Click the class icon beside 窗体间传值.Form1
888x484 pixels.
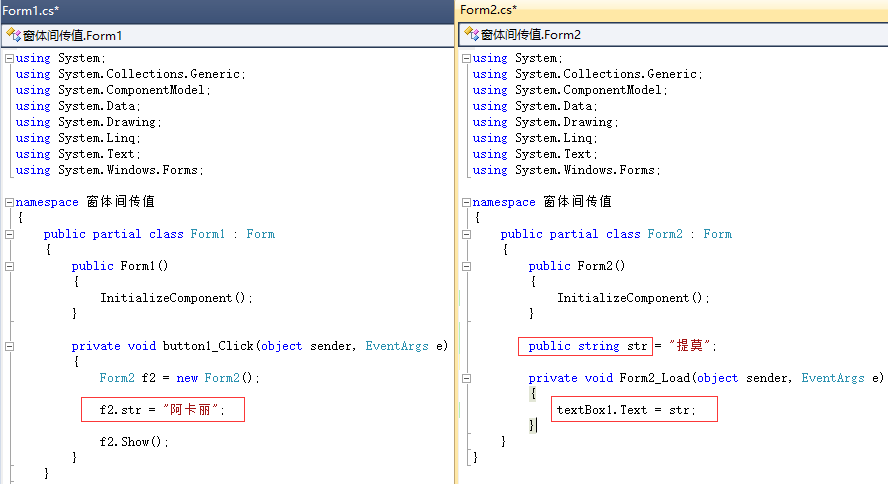13,35
